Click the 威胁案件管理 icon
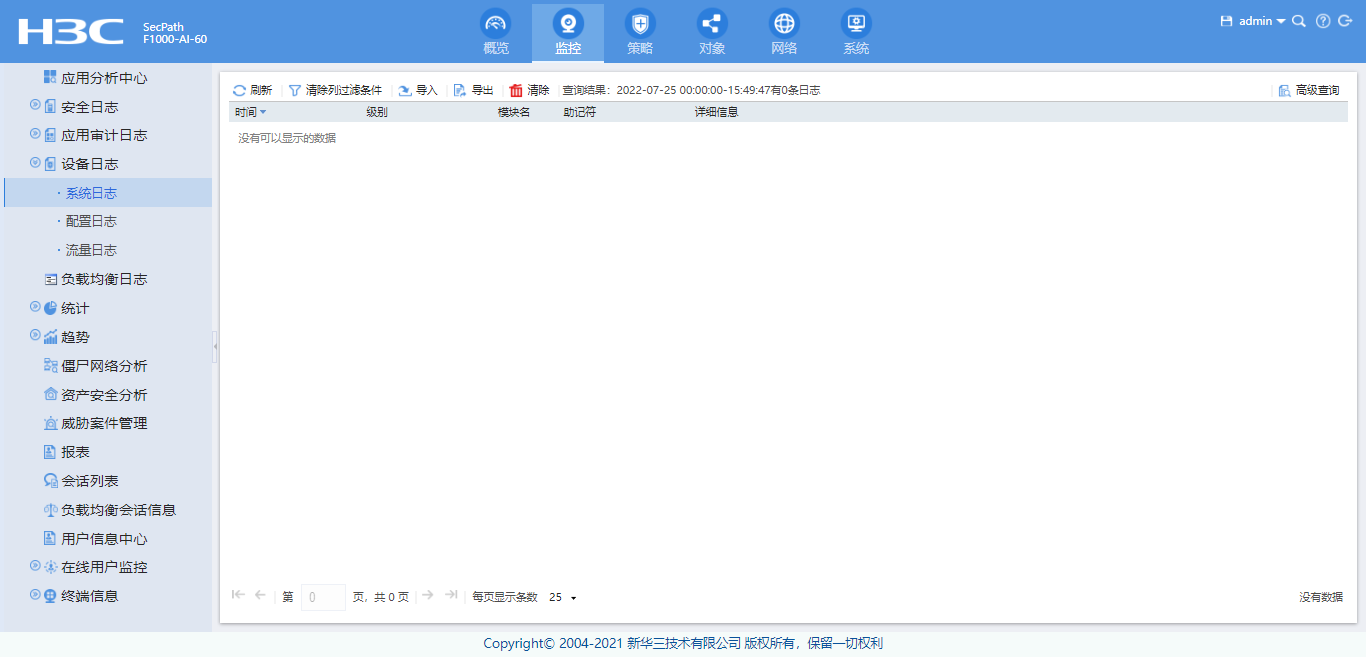Image resolution: width=1366 pixels, height=657 pixels. tap(51, 424)
